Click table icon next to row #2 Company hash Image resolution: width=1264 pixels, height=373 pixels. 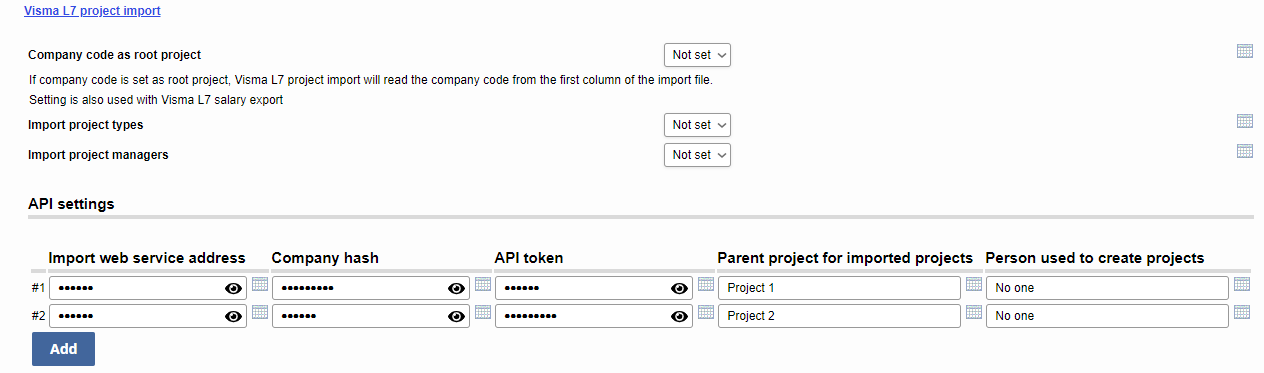coord(483,312)
